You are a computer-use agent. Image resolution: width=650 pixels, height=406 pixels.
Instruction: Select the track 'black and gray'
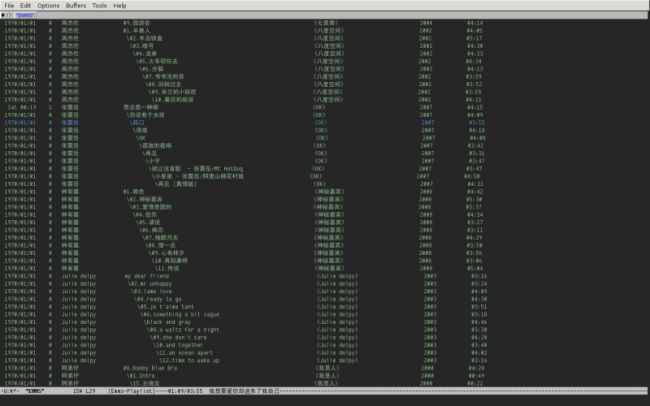[x=167, y=322]
